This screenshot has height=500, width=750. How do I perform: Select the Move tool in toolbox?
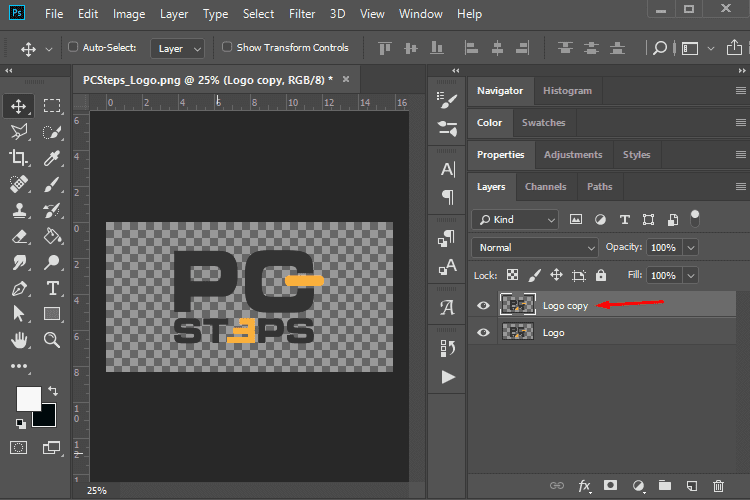pos(18,106)
